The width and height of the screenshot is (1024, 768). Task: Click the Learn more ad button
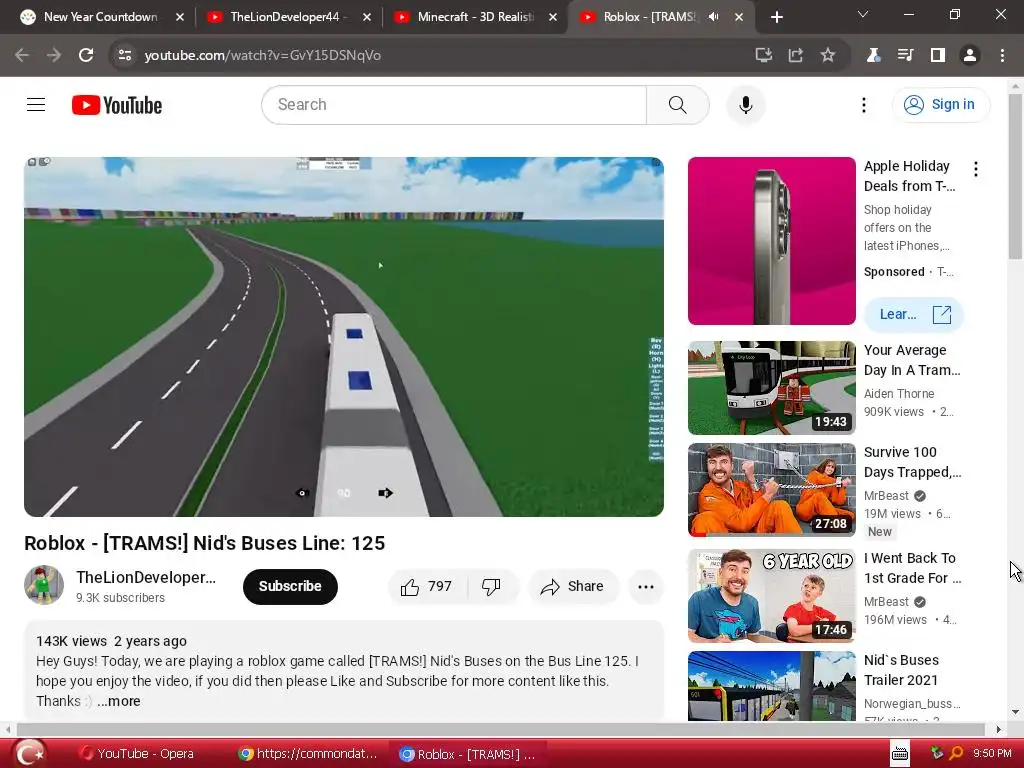[914, 315]
